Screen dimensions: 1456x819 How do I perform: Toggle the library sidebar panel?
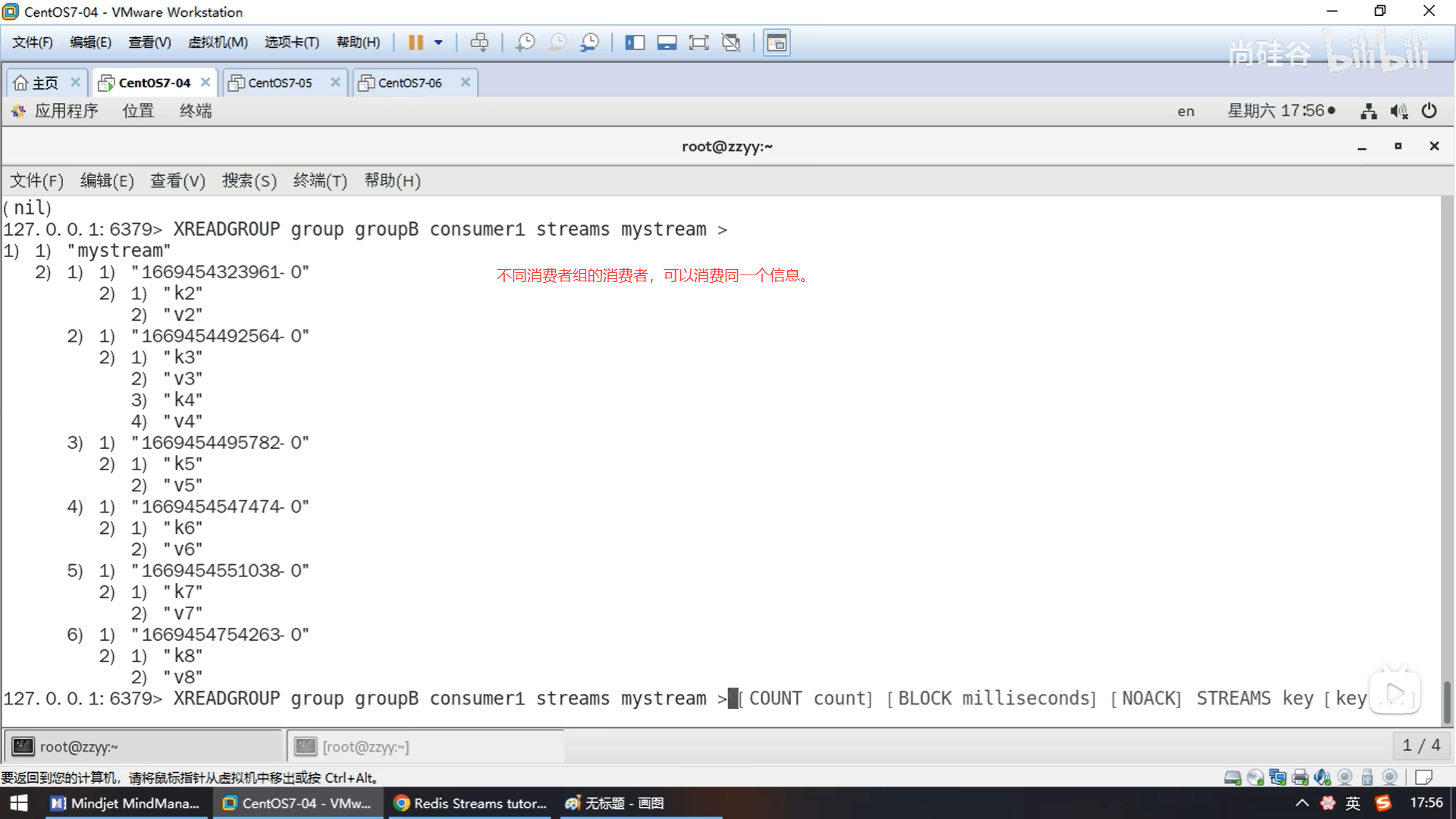click(634, 42)
